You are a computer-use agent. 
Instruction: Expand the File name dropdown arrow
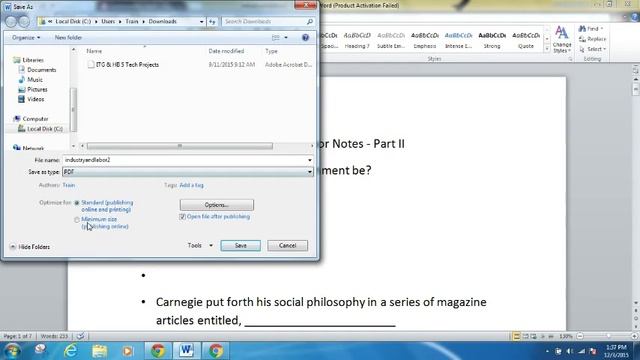pos(309,160)
